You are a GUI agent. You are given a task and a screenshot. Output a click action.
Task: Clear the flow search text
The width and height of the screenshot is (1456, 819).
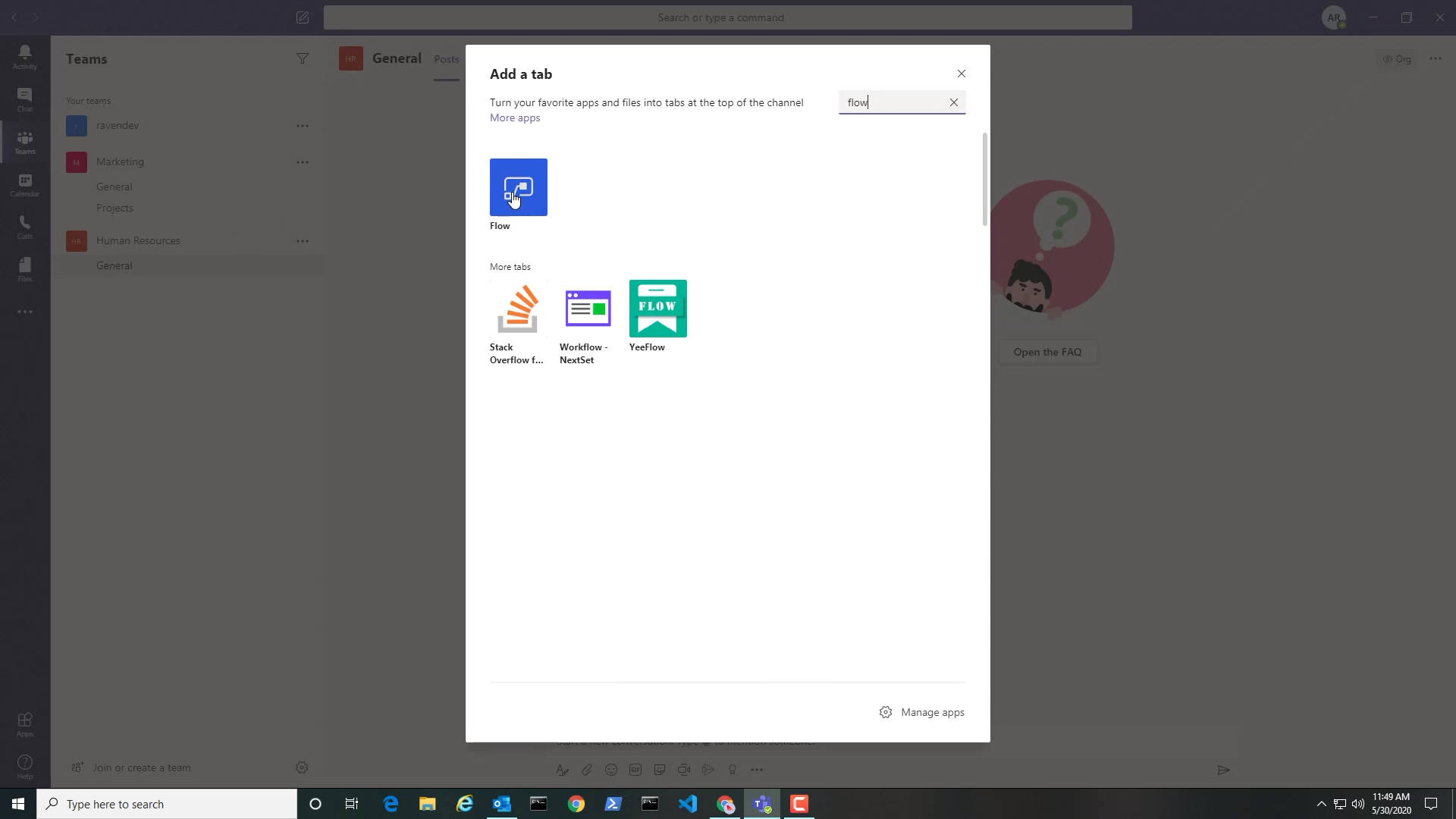coord(954,102)
